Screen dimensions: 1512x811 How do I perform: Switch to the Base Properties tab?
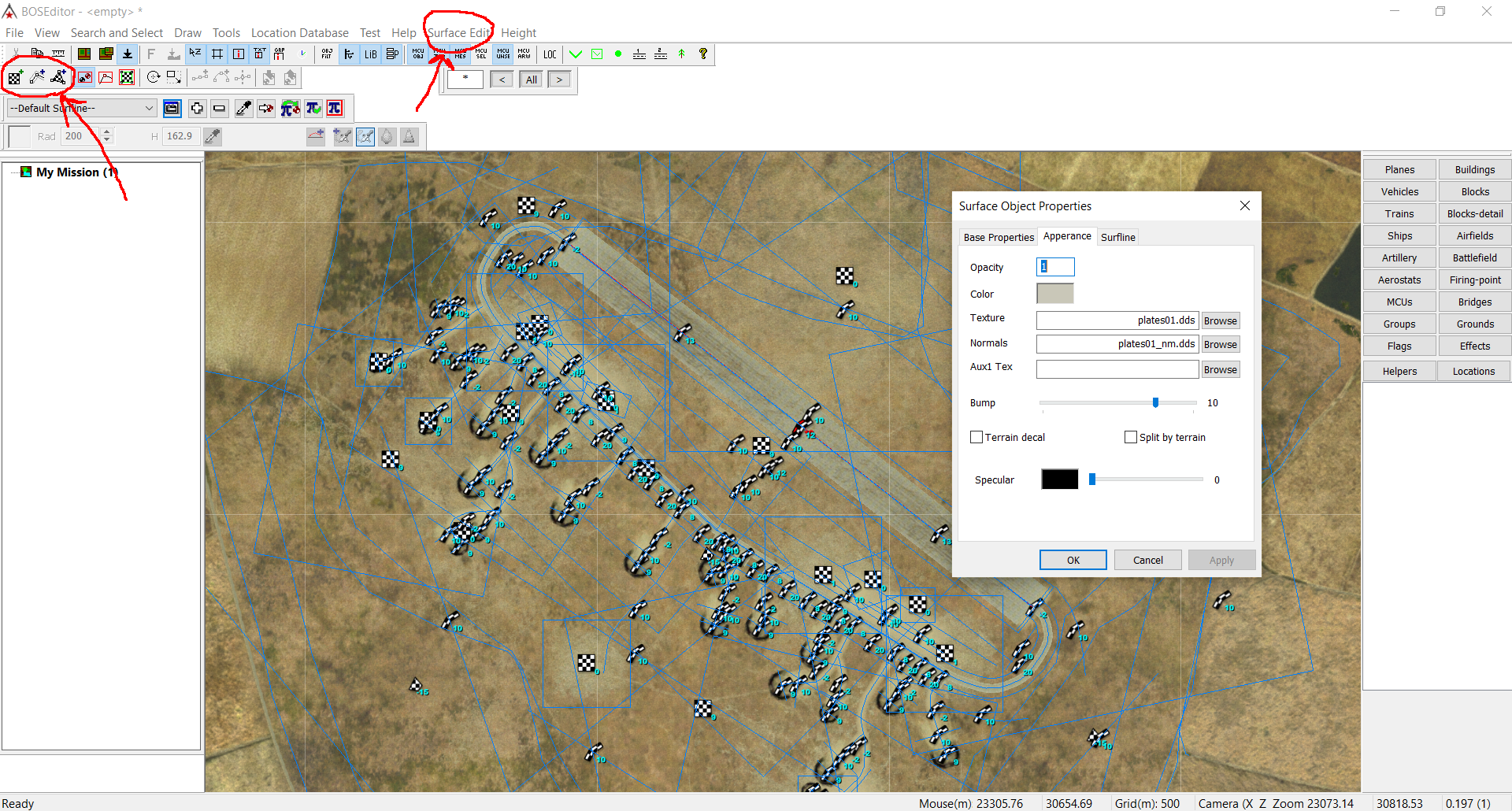pos(999,237)
